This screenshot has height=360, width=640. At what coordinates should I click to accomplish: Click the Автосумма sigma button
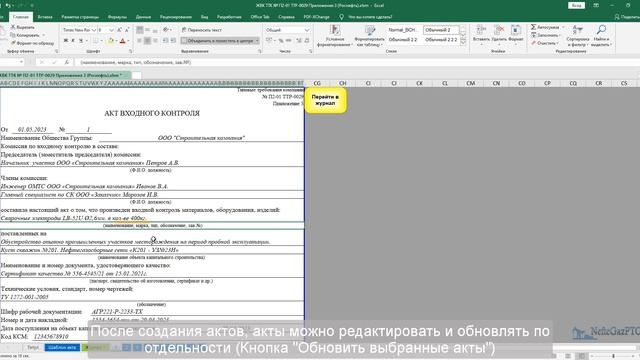coord(546,27)
